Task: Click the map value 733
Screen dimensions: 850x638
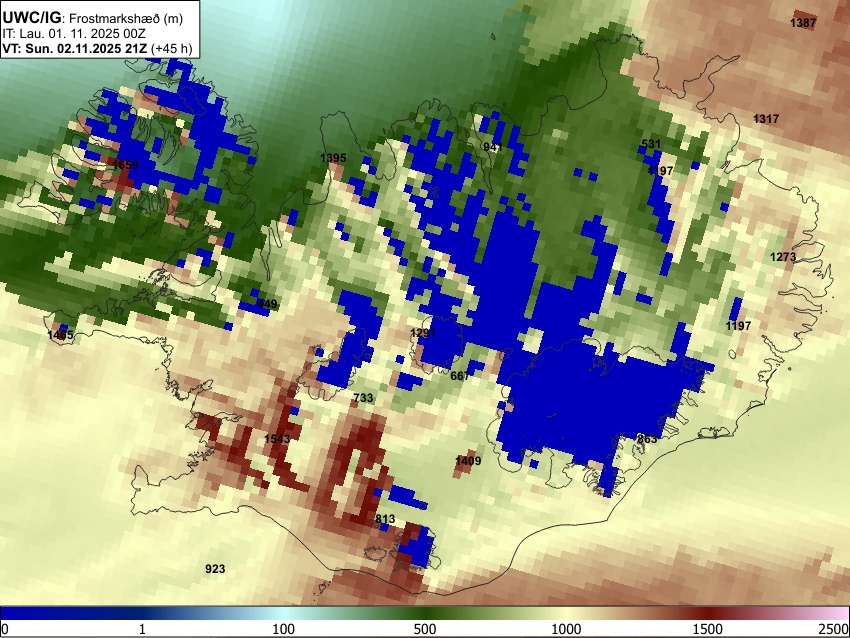Action: click(x=363, y=398)
